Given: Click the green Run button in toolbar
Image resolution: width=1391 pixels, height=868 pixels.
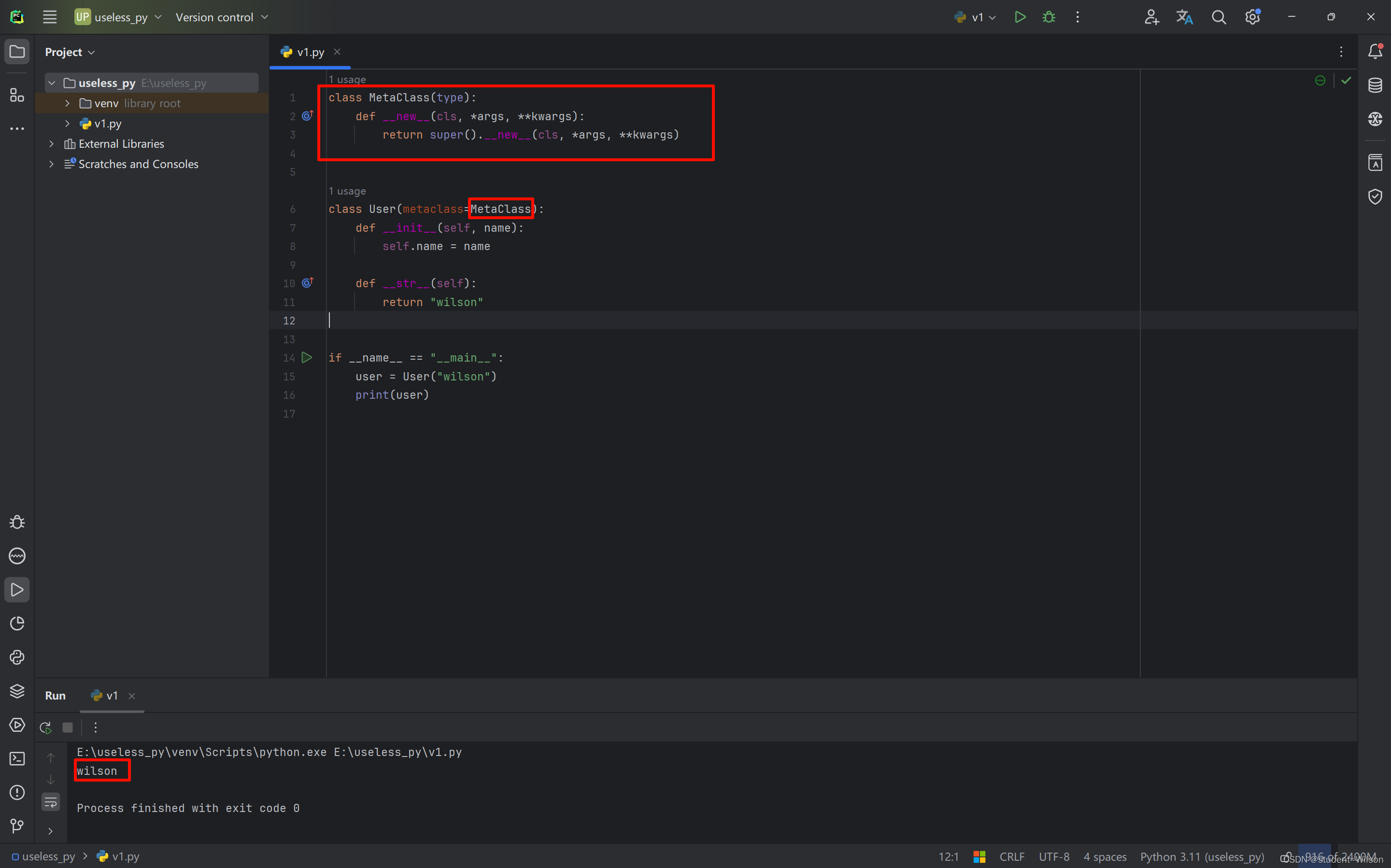Looking at the screenshot, I should click(1020, 17).
